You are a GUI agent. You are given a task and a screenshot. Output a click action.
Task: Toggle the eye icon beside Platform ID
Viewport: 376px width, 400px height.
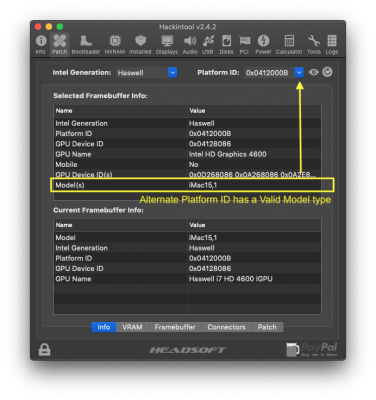(x=313, y=72)
